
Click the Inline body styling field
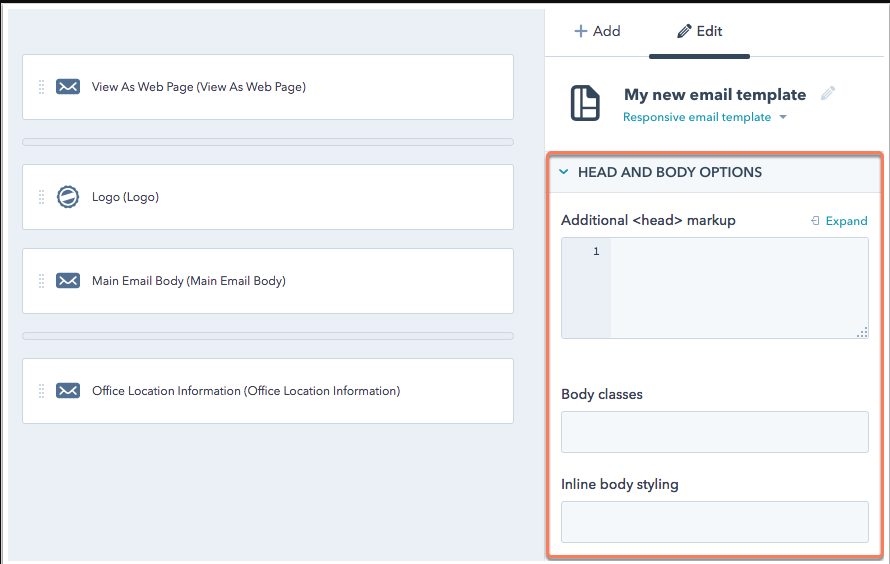[715, 522]
